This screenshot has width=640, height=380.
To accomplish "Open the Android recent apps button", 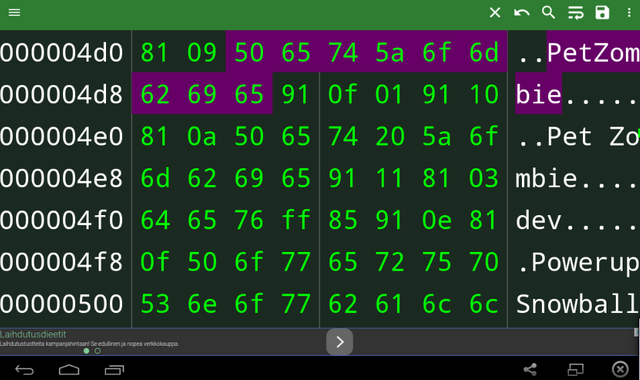I will pyautogui.click(x=114, y=370).
